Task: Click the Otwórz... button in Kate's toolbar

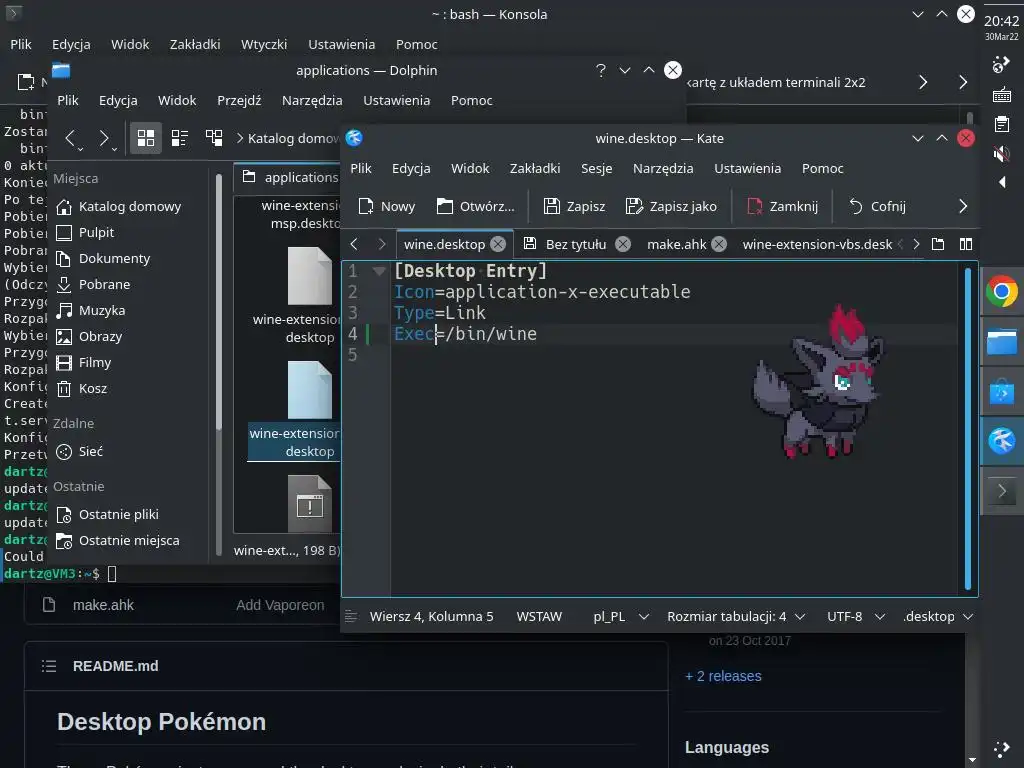Action: (x=475, y=206)
